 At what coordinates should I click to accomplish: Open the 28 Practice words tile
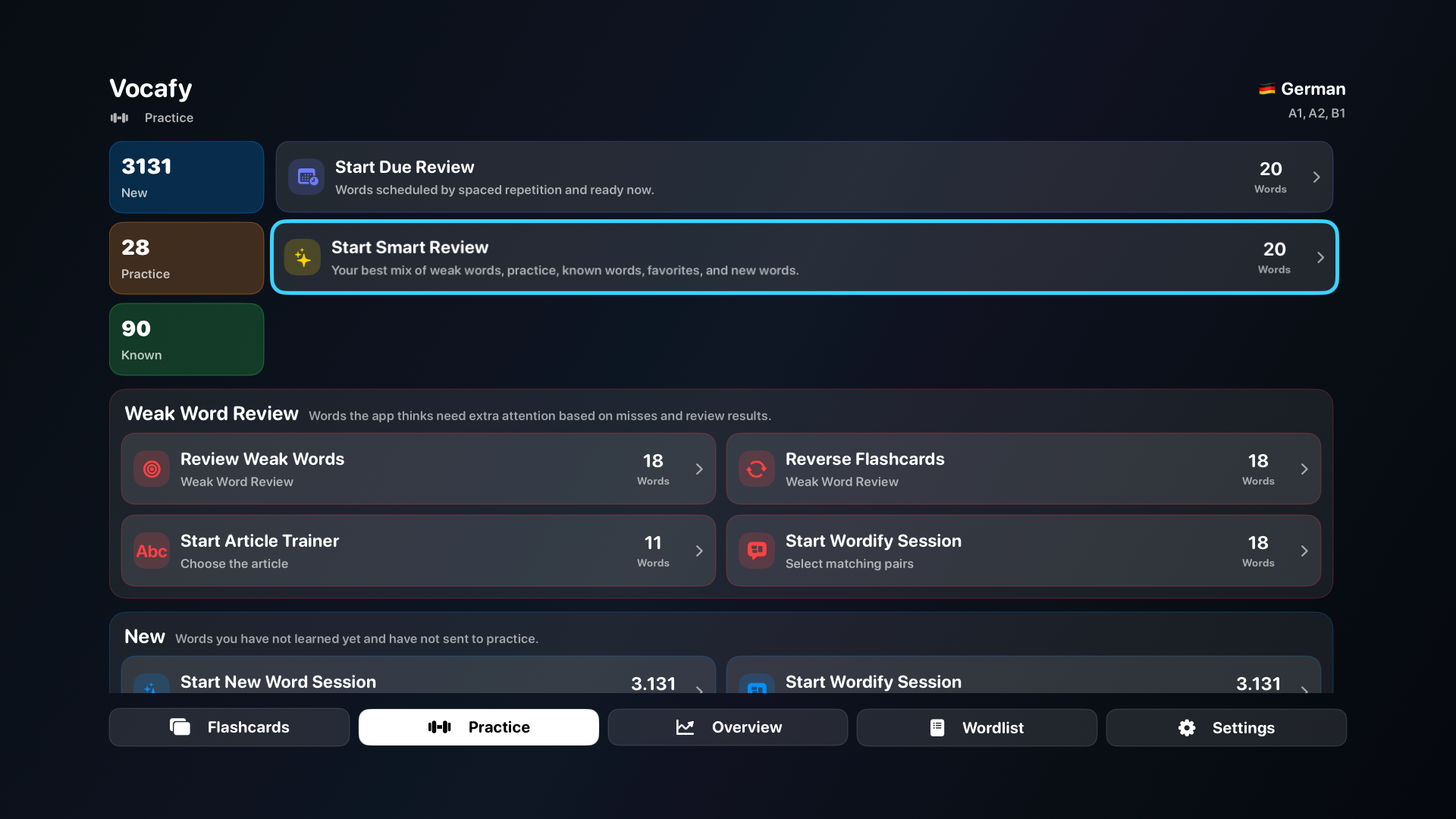[x=187, y=258]
